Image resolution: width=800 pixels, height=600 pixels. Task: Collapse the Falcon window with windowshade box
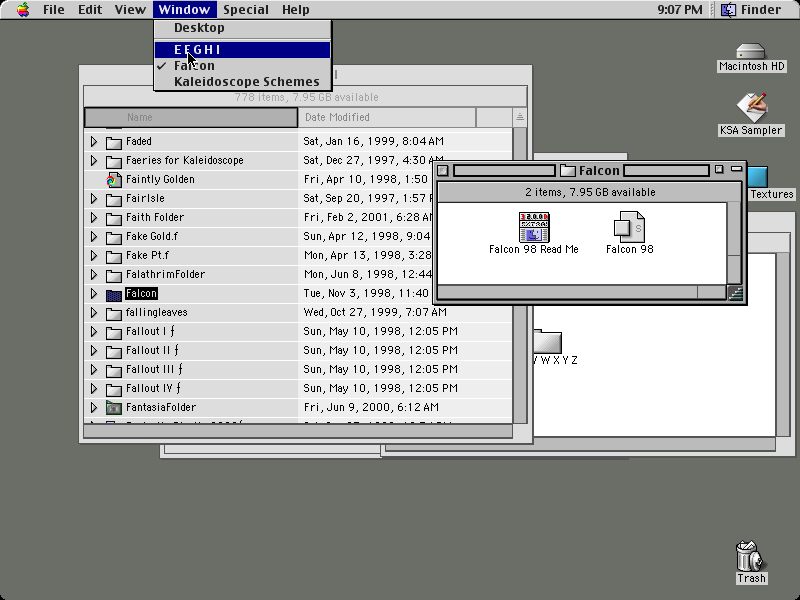coord(736,169)
